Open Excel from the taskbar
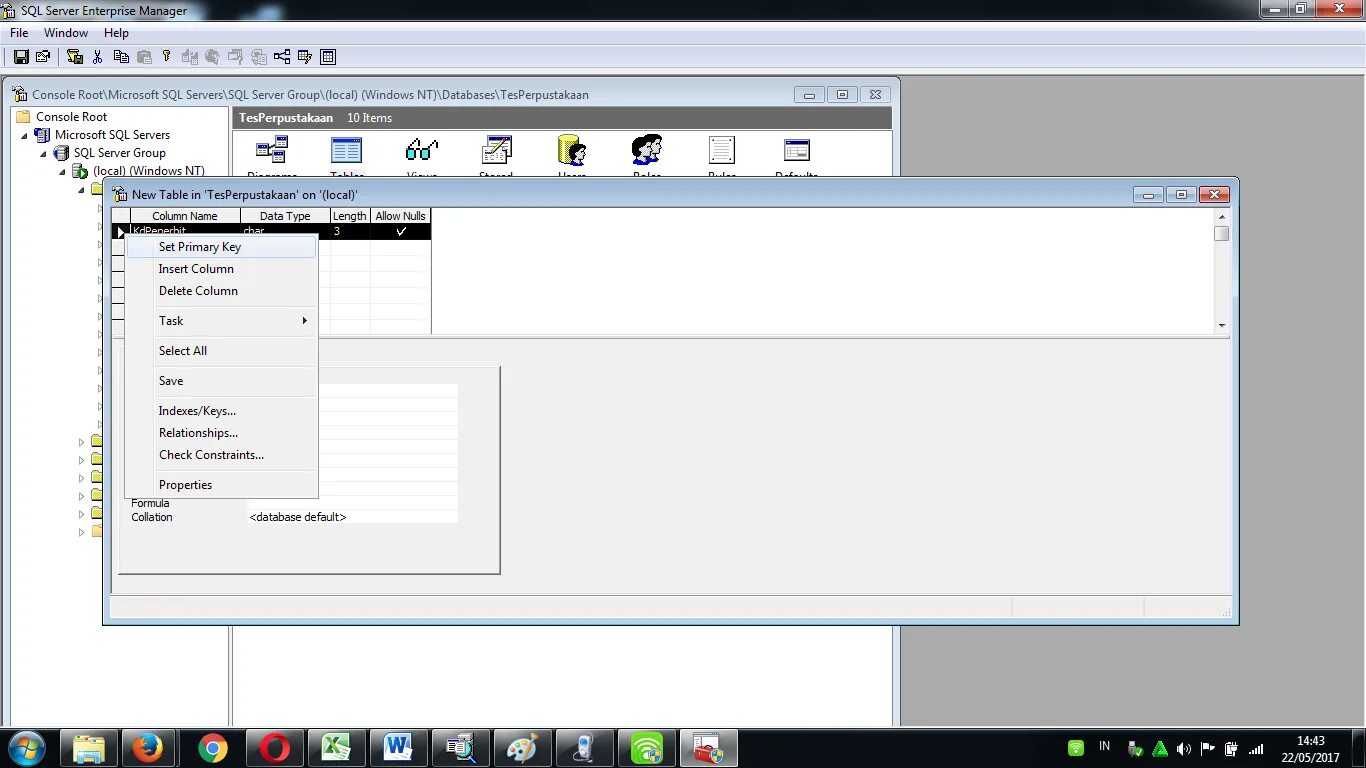 click(336, 748)
